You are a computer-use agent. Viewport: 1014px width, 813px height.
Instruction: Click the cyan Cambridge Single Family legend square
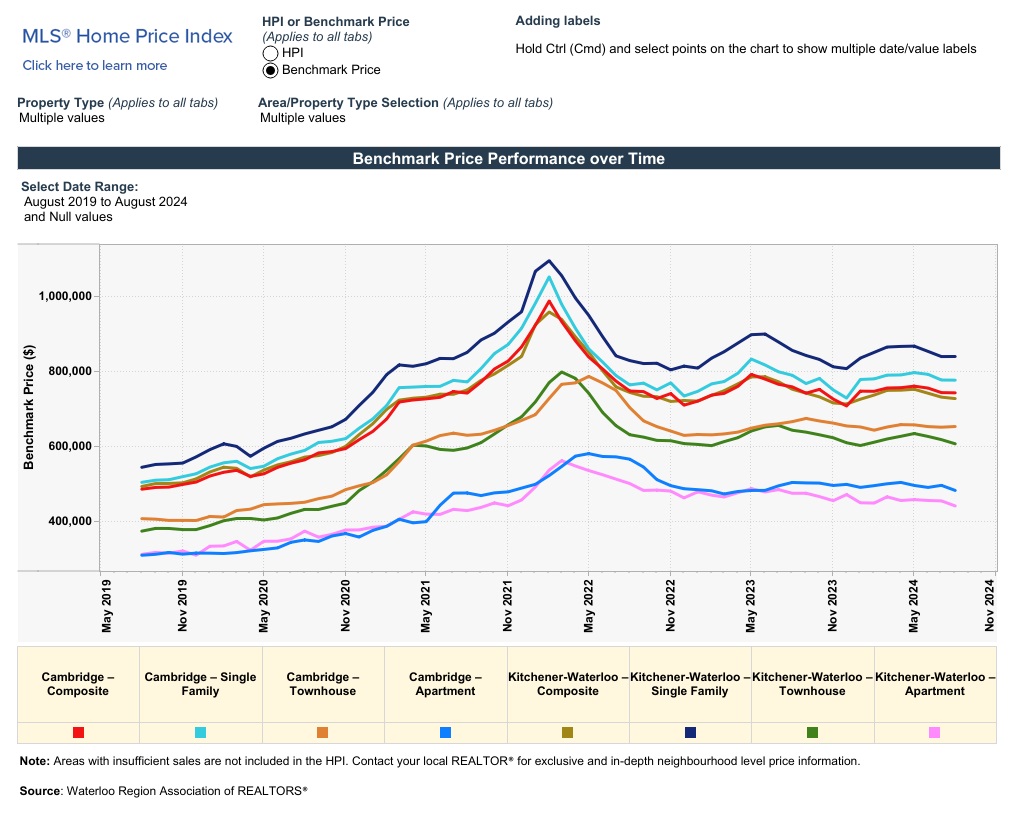point(200,733)
